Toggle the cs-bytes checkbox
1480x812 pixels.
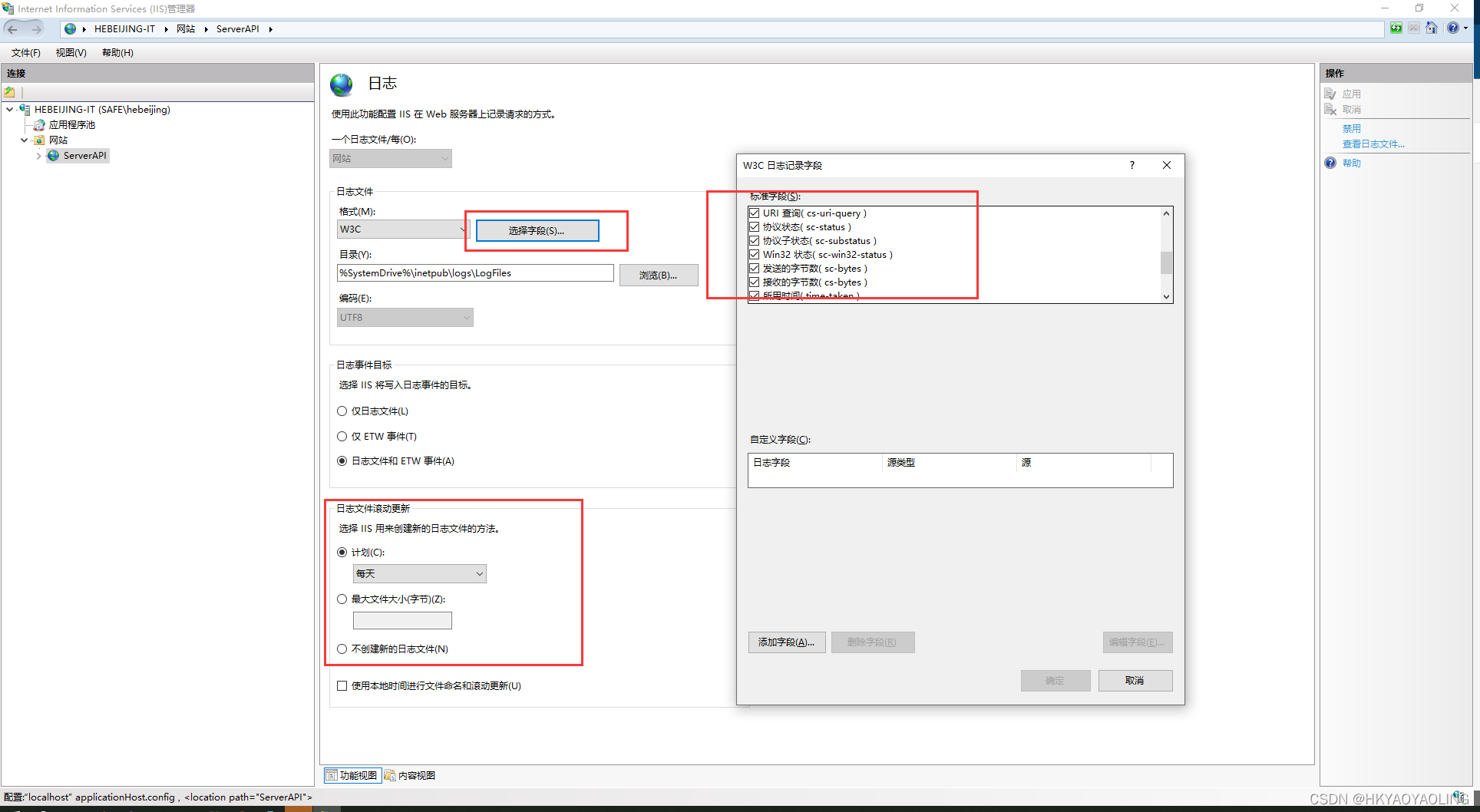(755, 282)
